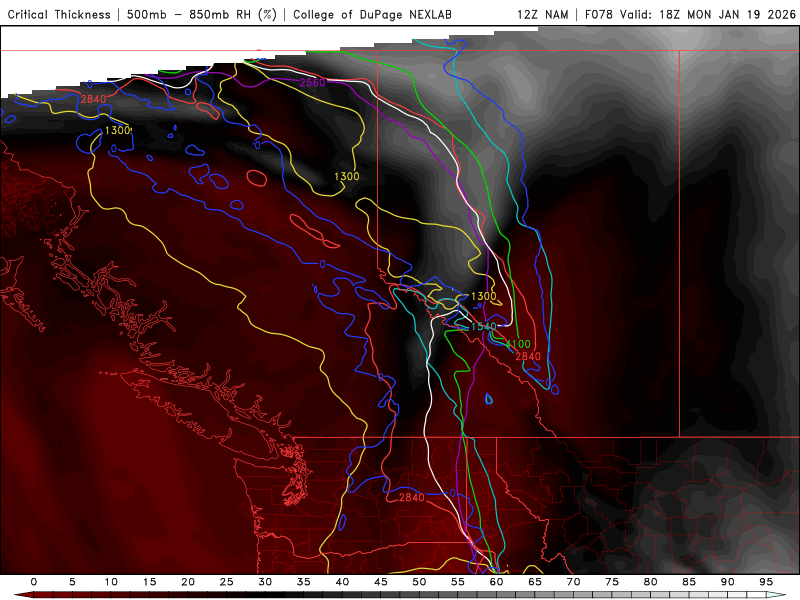Click the '50' color scale label
Screen dimensions: 800x600
[419, 582]
